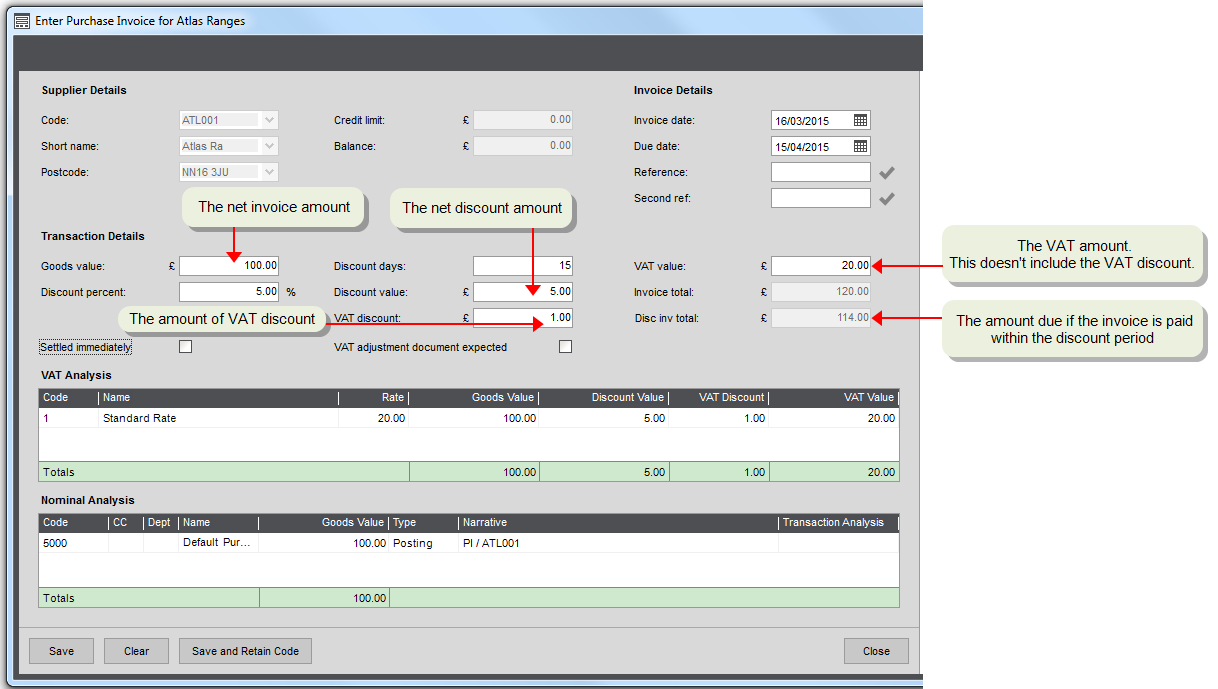Click the Goods value input field
Image resolution: width=1218 pixels, height=689 pixels.
click(229, 266)
